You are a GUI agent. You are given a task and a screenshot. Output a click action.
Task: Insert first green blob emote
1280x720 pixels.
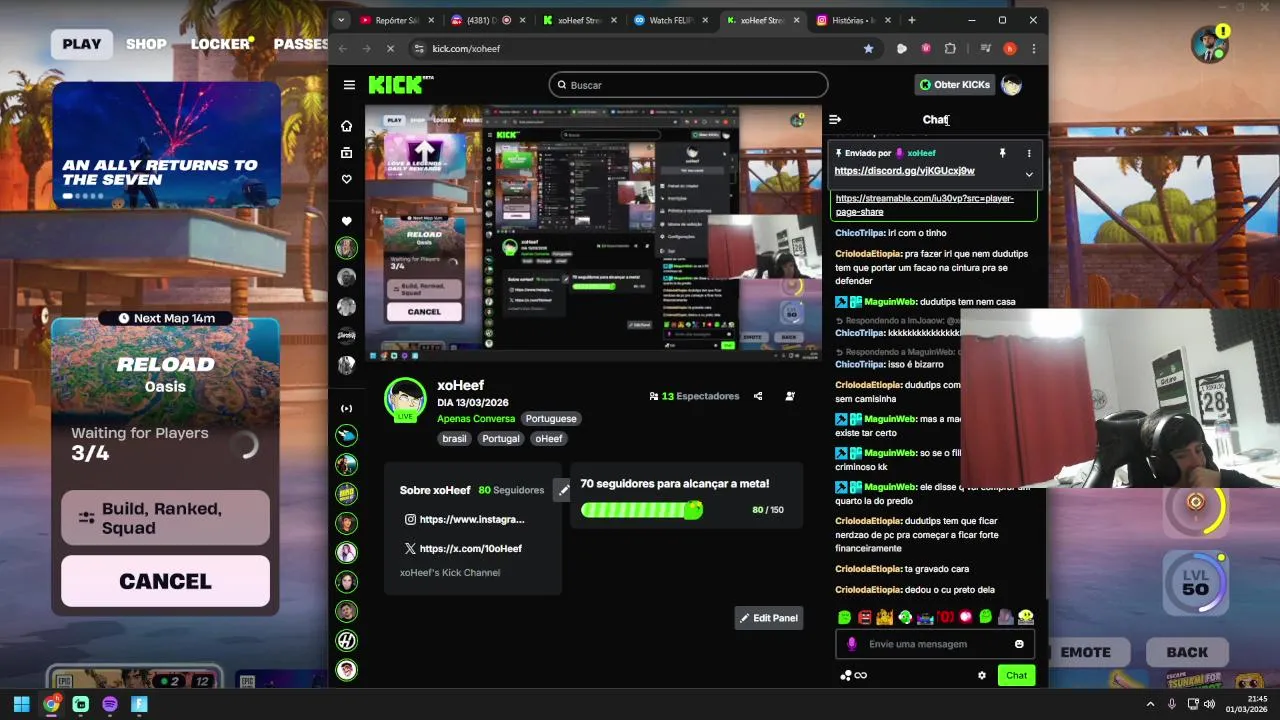[x=845, y=618]
